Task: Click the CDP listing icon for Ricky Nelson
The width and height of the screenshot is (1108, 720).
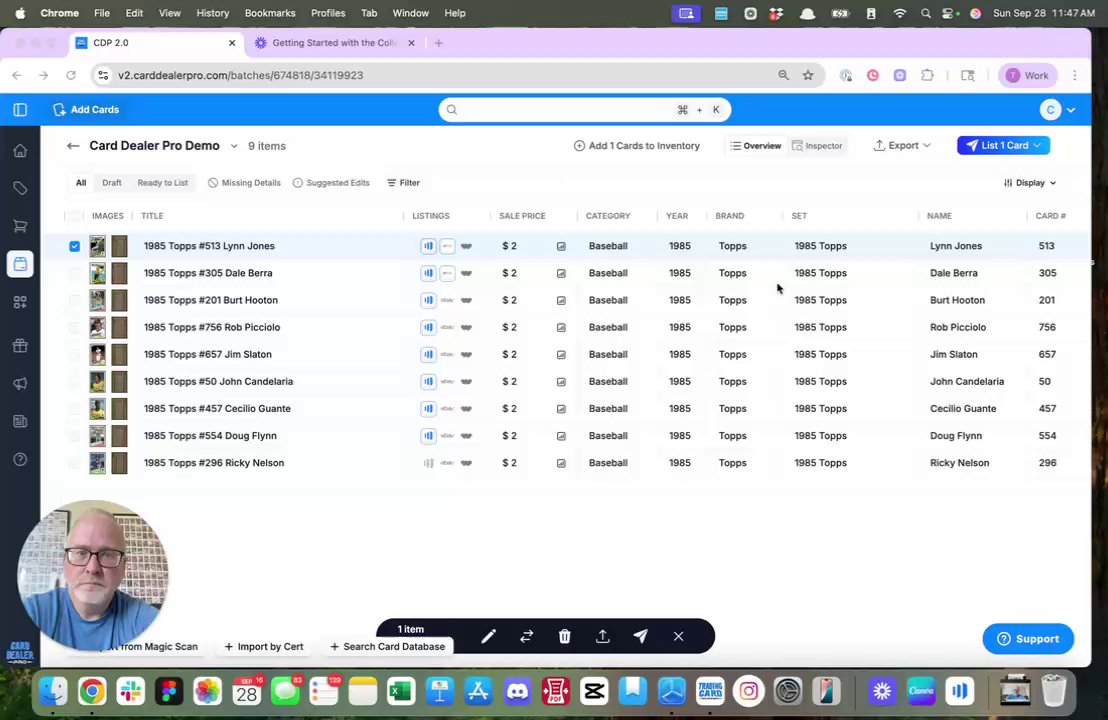Action: (428, 464)
